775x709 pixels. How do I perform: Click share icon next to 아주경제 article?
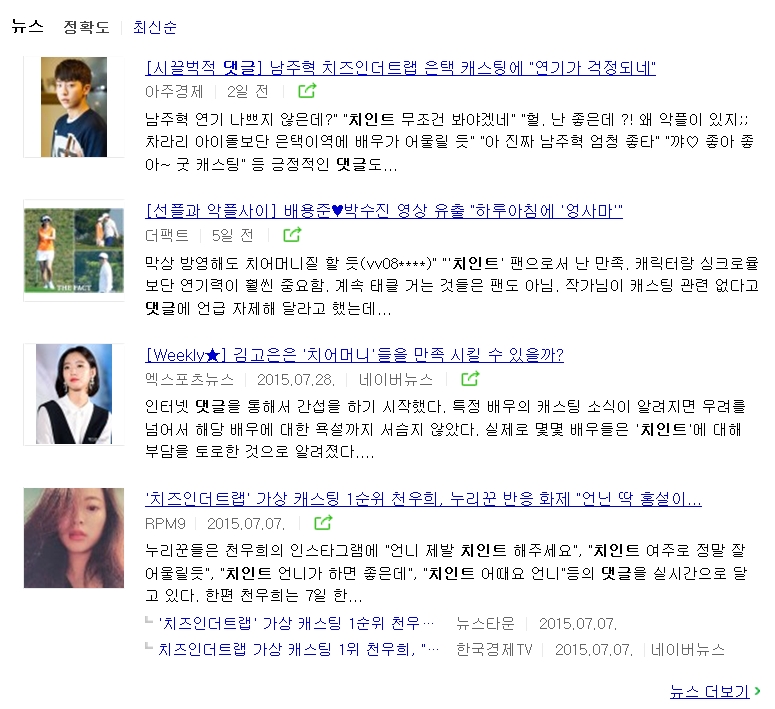[x=307, y=91]
